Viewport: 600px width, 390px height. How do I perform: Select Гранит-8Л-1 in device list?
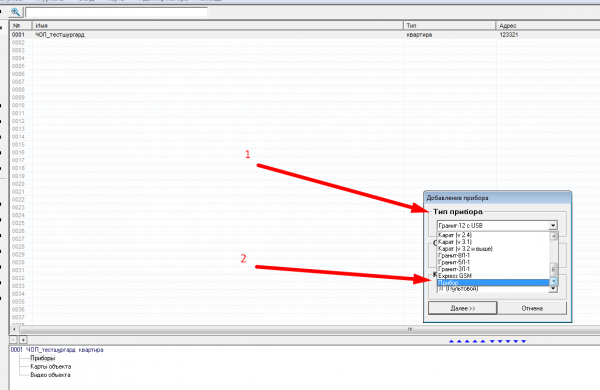click(x=454, y=255)
